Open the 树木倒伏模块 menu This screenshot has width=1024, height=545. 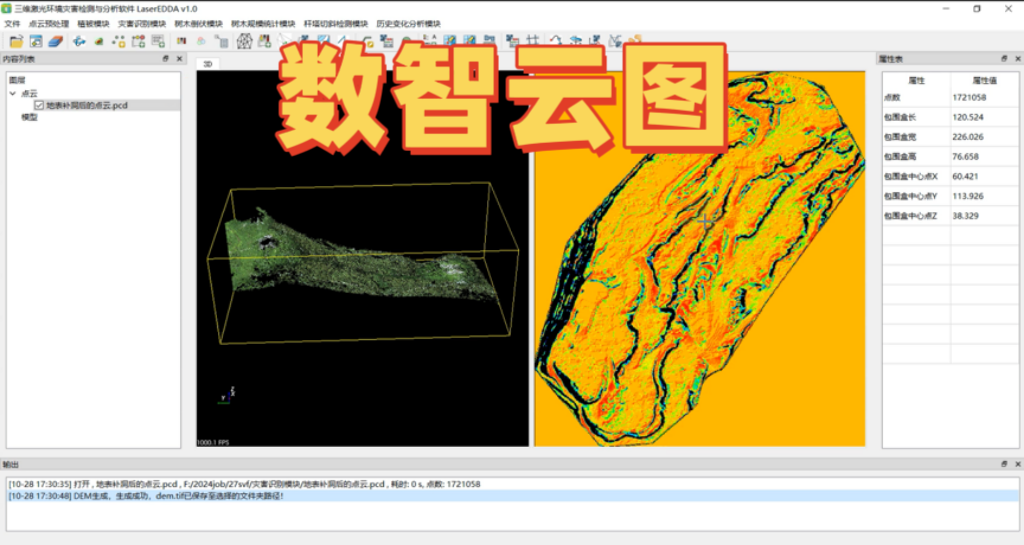click(x=199, y=23)
